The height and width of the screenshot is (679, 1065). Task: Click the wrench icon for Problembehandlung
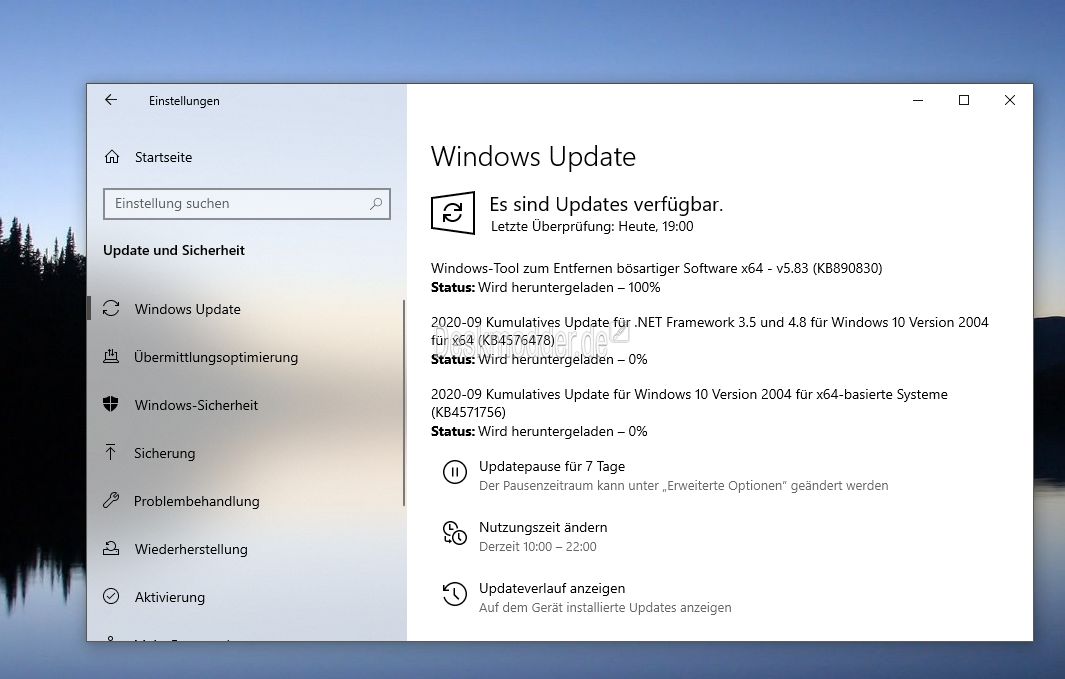tap(111, 500)
